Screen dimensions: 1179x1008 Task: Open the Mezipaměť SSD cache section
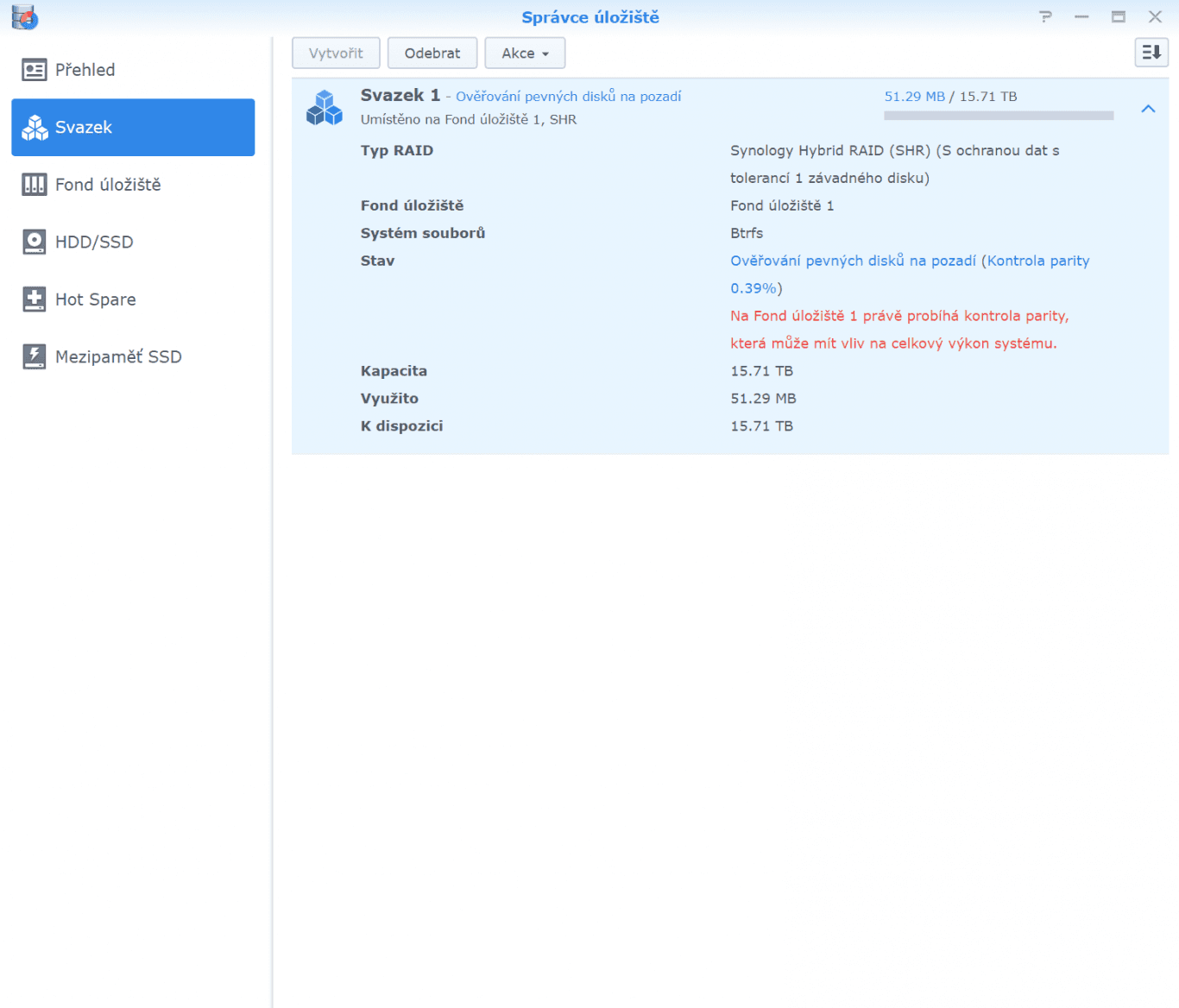[133, 356]
